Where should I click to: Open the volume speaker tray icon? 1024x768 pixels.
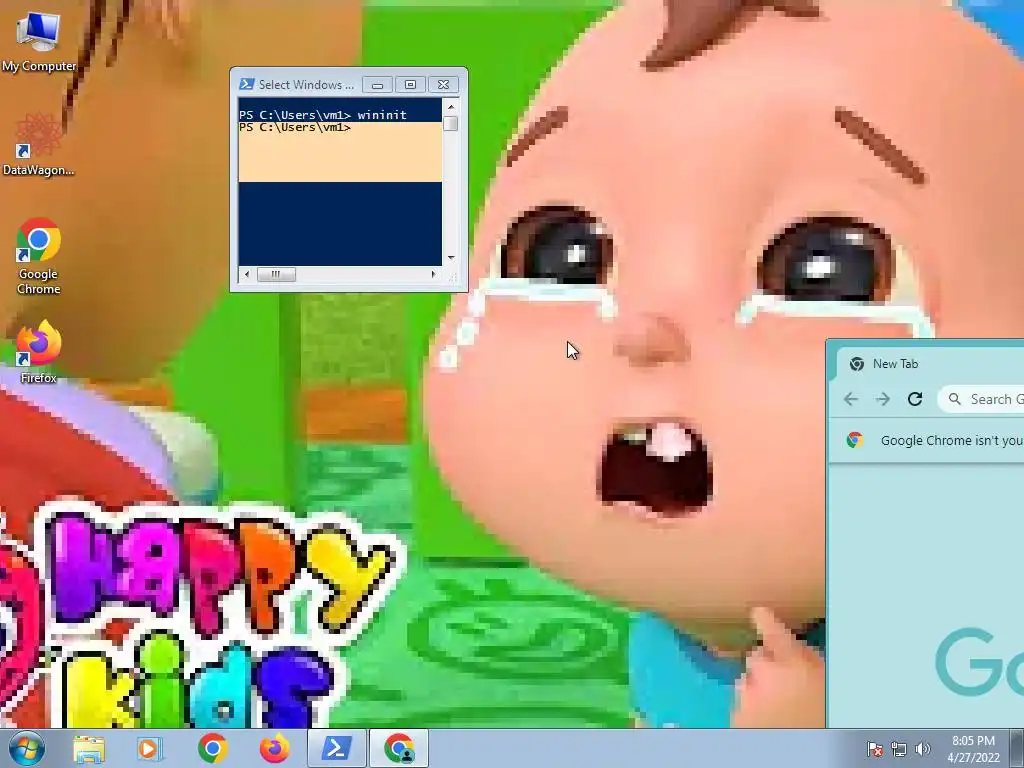coord(922,749)
